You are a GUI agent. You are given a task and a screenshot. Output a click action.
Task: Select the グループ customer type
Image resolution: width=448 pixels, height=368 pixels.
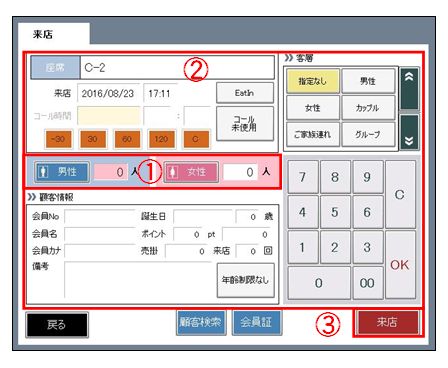tap(368, 134)
